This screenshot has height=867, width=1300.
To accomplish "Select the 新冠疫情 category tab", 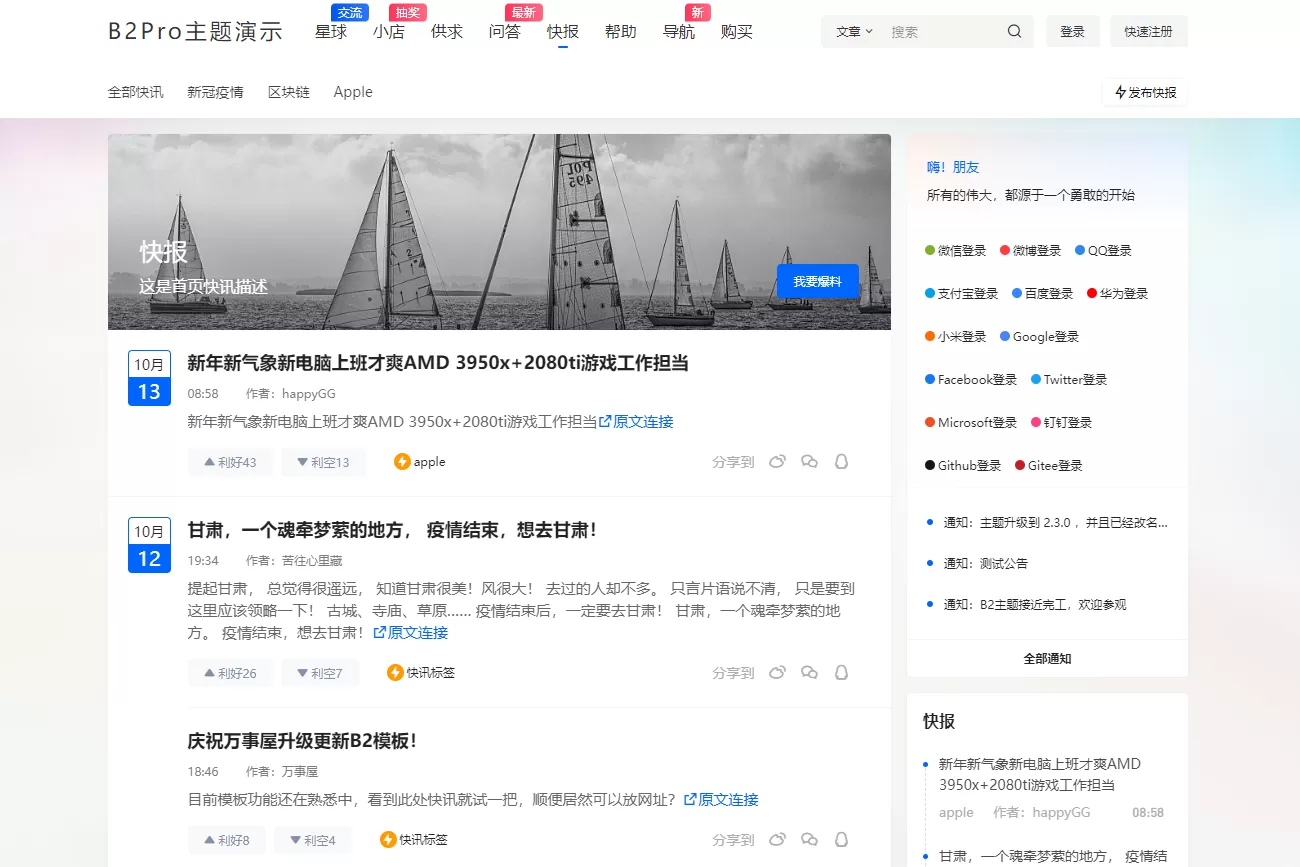I will [215, 92].
